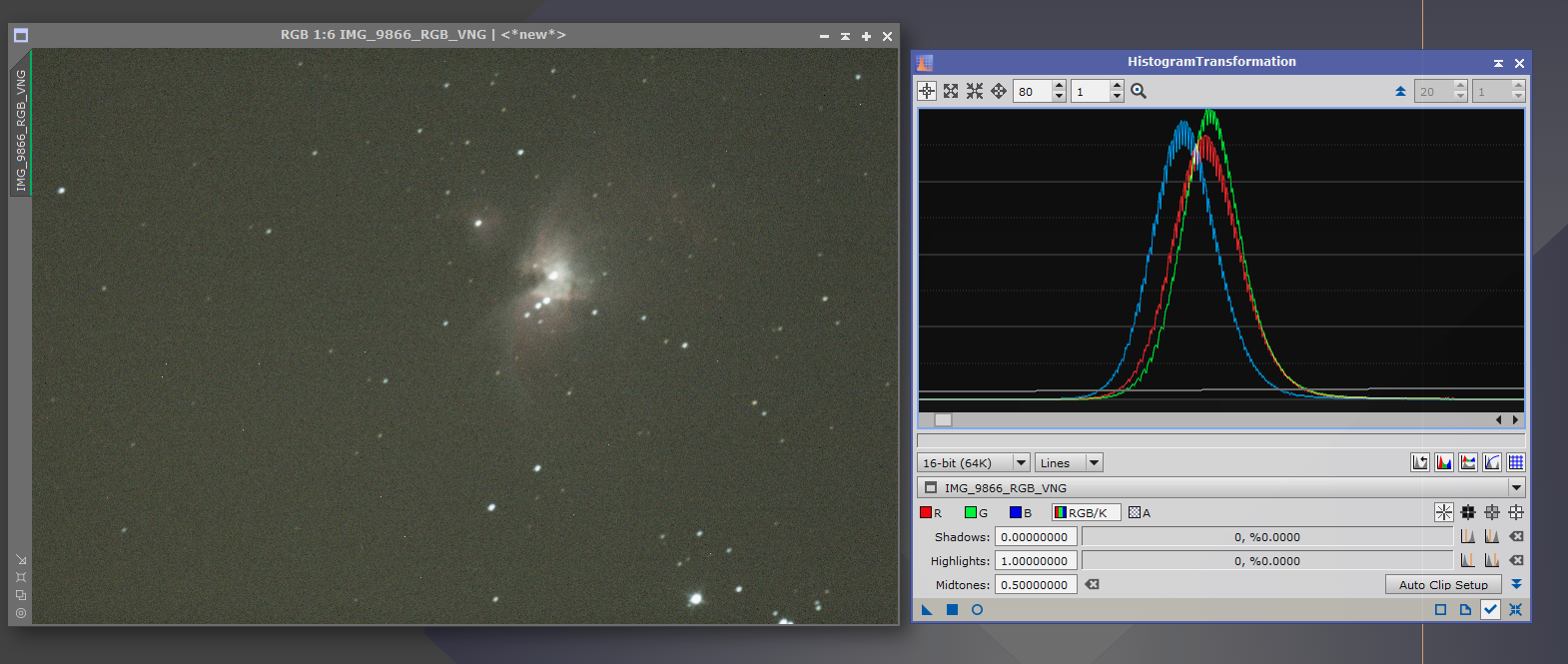Click the blue Apply square button

click(952, 610)
